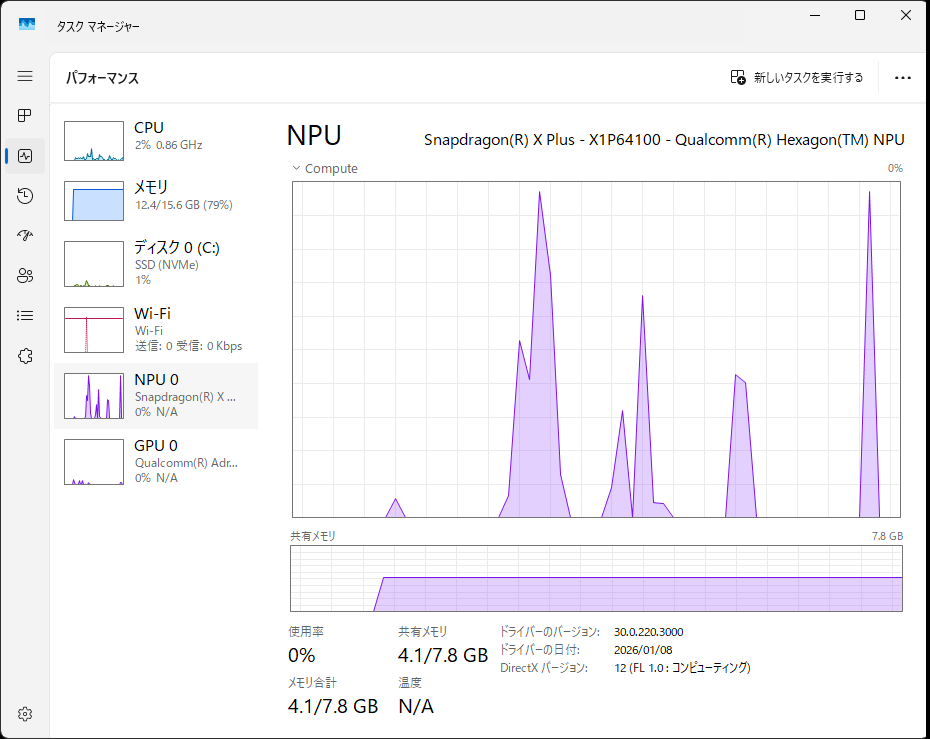This screenshot has width=930, height=739.
Task: Select the NPU 0 performance entry
Action: coord(156,396)
